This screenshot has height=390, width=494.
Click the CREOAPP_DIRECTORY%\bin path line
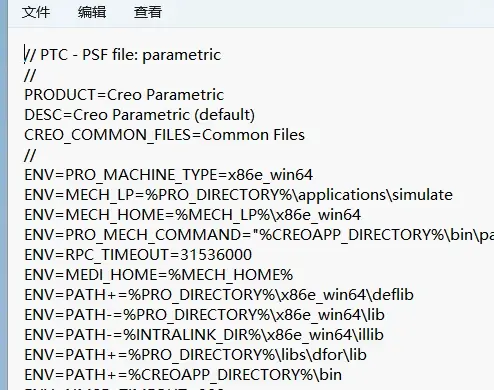click(x=183, y=375)
